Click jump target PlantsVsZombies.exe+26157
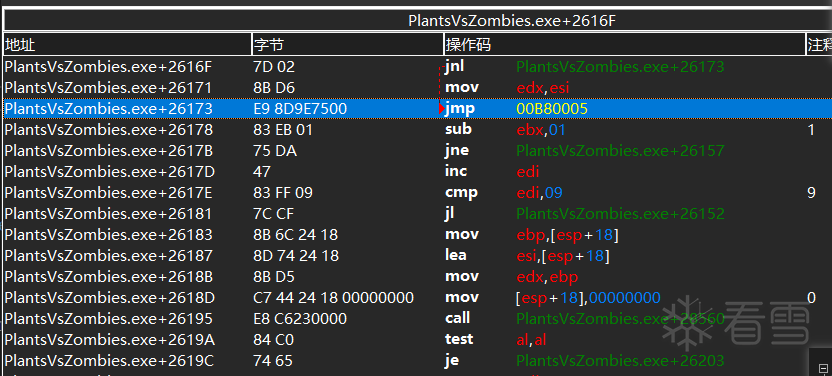The height and width of the screenshot is (376, 832). pyautogui.click(x=620, y=151)
